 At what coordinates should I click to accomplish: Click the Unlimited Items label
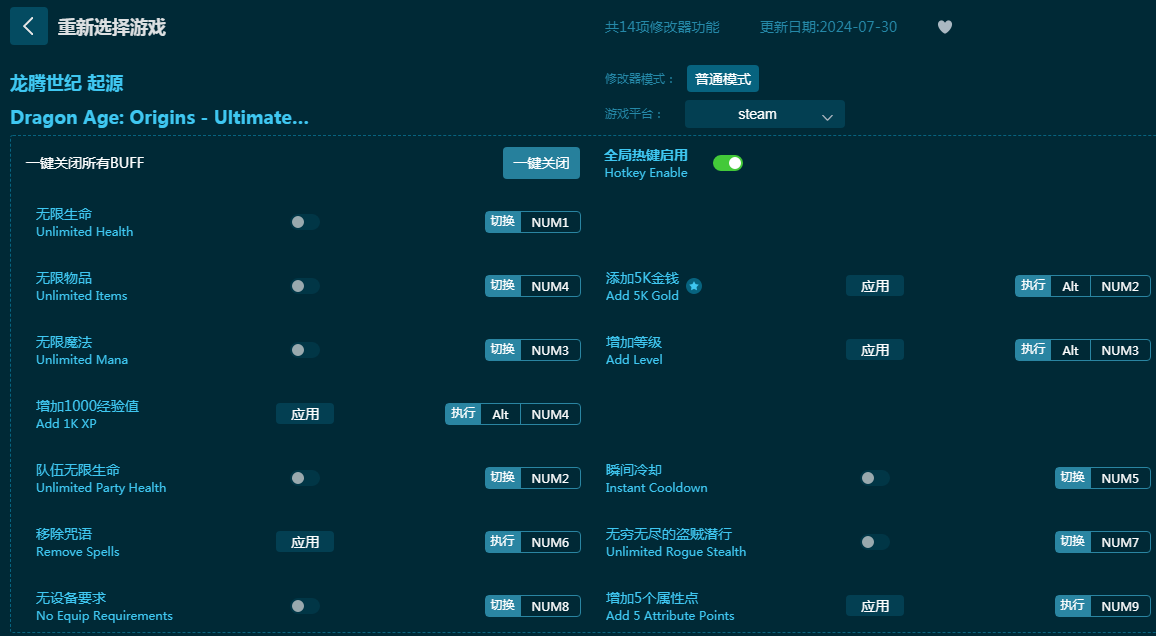82,296
